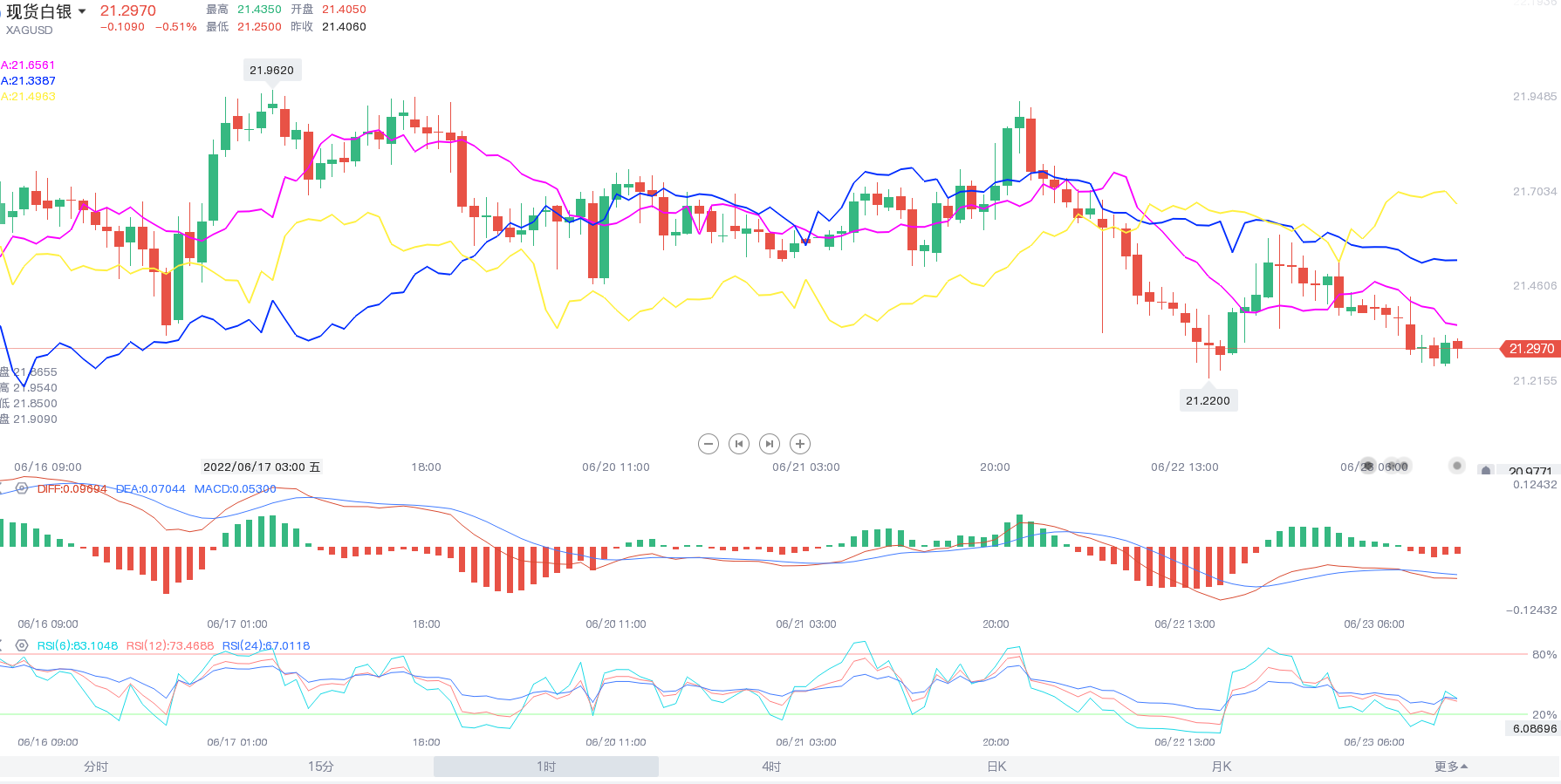This screenshot has height=784, width=1561.
Task: Click the price alert bell icon
Action: tap(1486, 471)
